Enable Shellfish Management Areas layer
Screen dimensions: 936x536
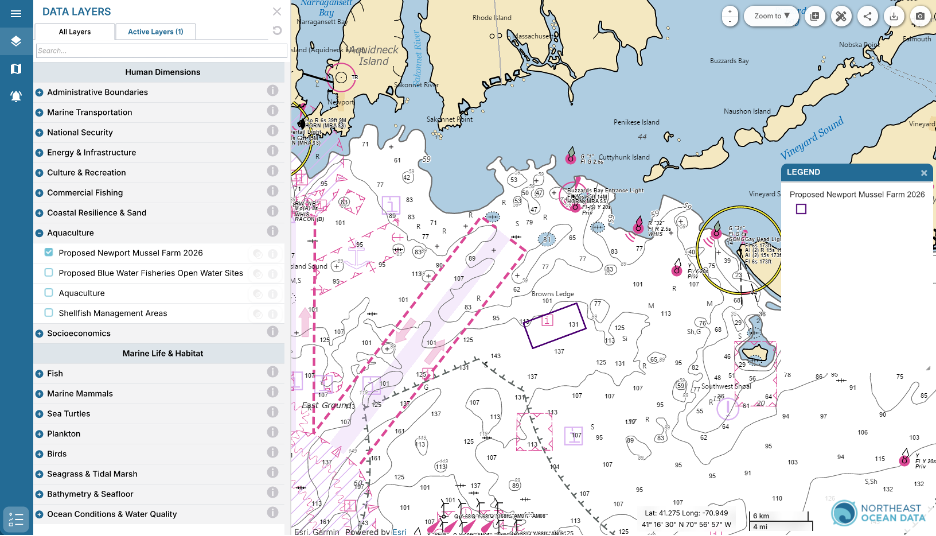coord(49,313)
